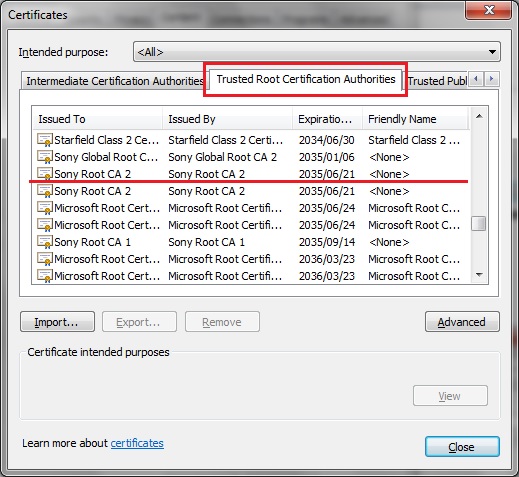The height and width of the screenshot is (477, 519).
Task: Click the certificate list scrollbar thumb
Action: 479,224
